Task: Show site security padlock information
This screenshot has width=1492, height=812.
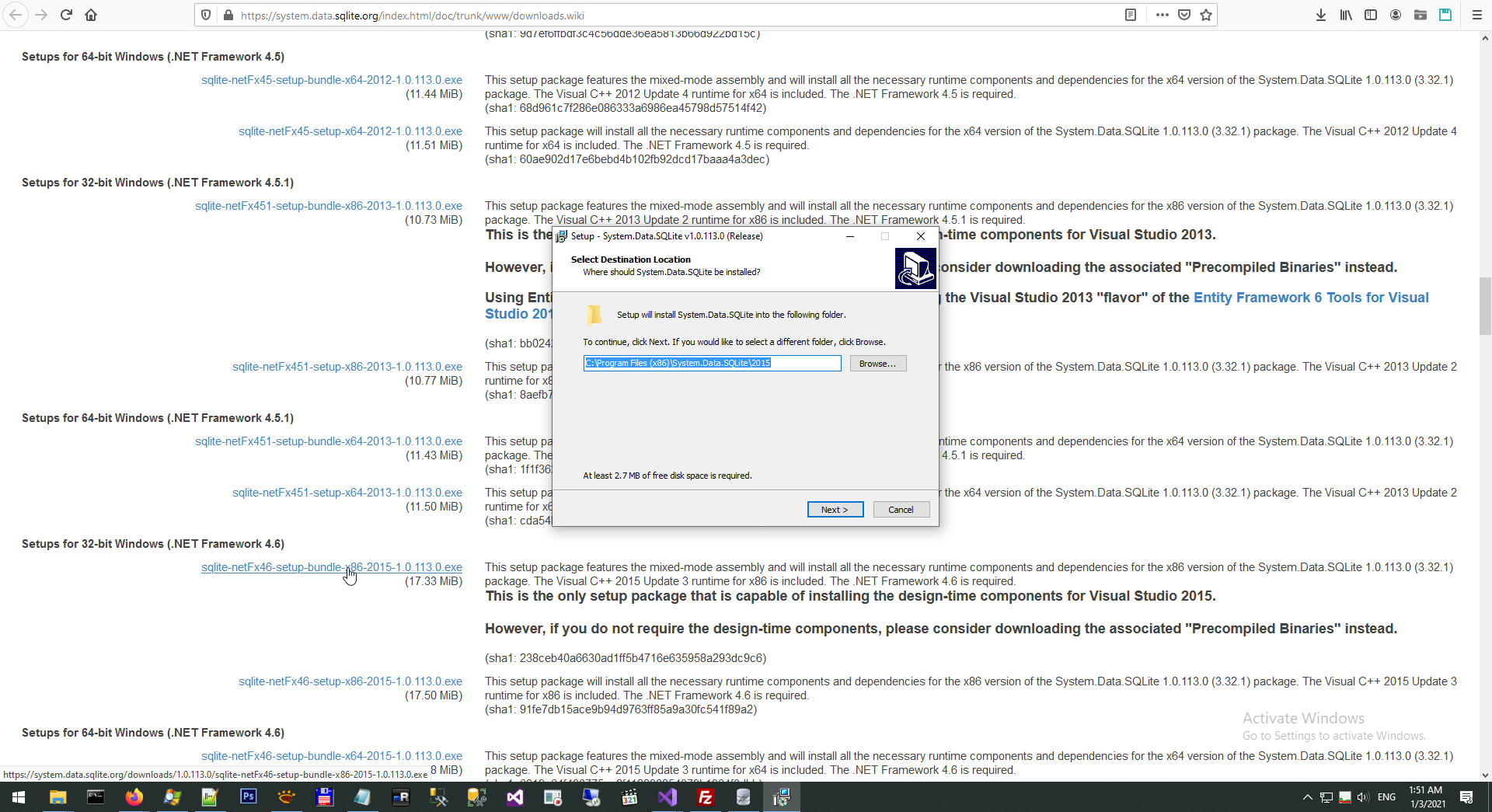Action: tap(228, 15)
